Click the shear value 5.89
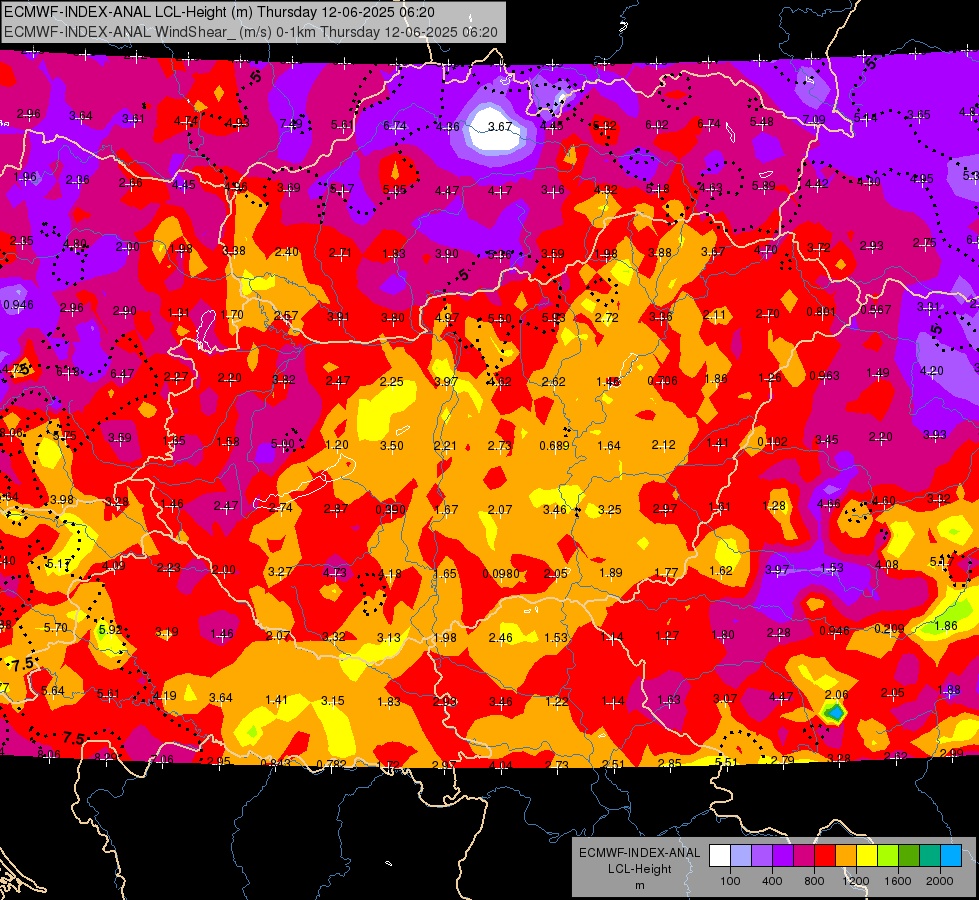The width and height of the screenshot is (979, 900). (x=763, y=185)
